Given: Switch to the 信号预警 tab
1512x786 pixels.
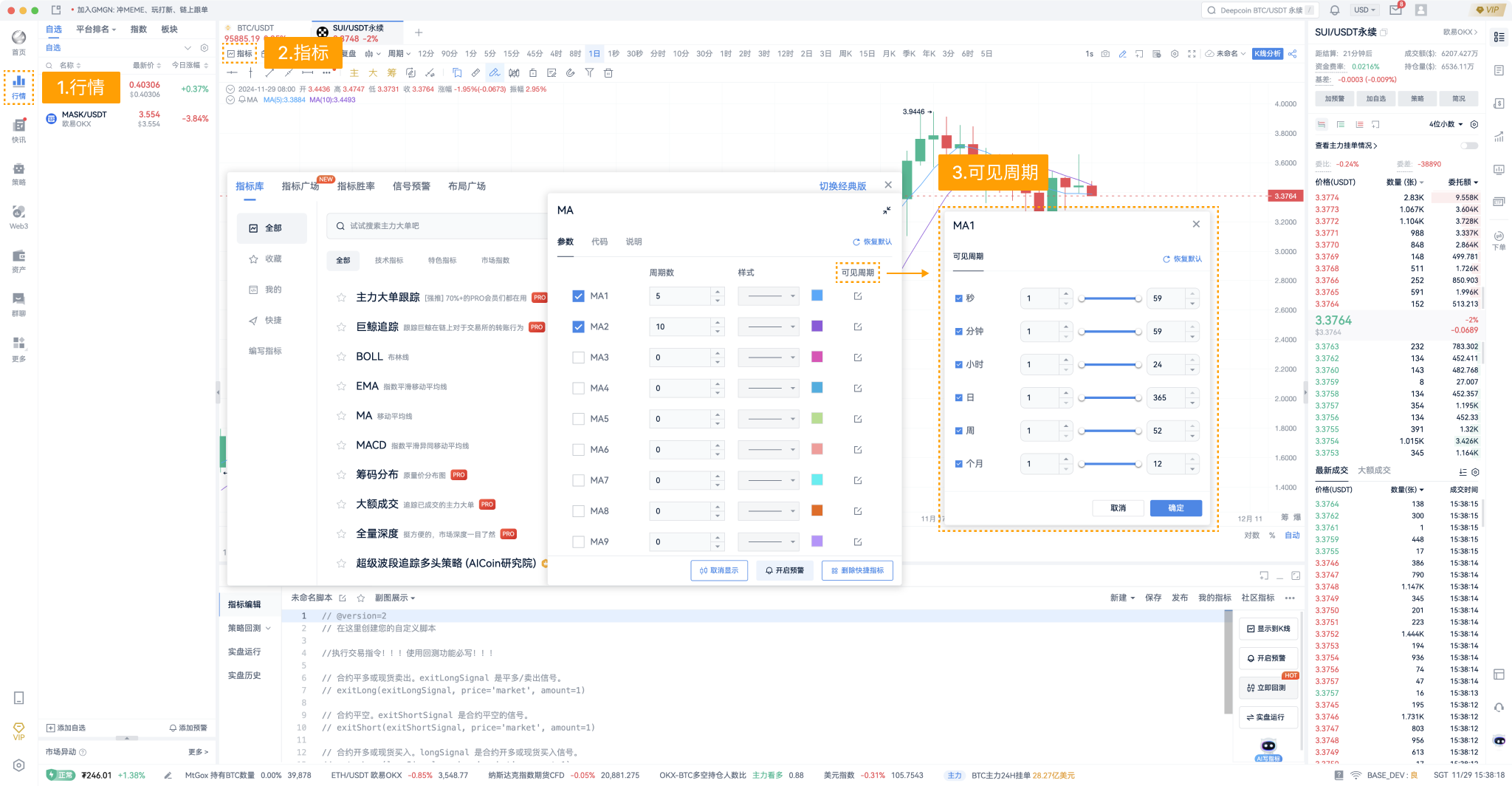Looking at the screenshot, I should [411, 186].
